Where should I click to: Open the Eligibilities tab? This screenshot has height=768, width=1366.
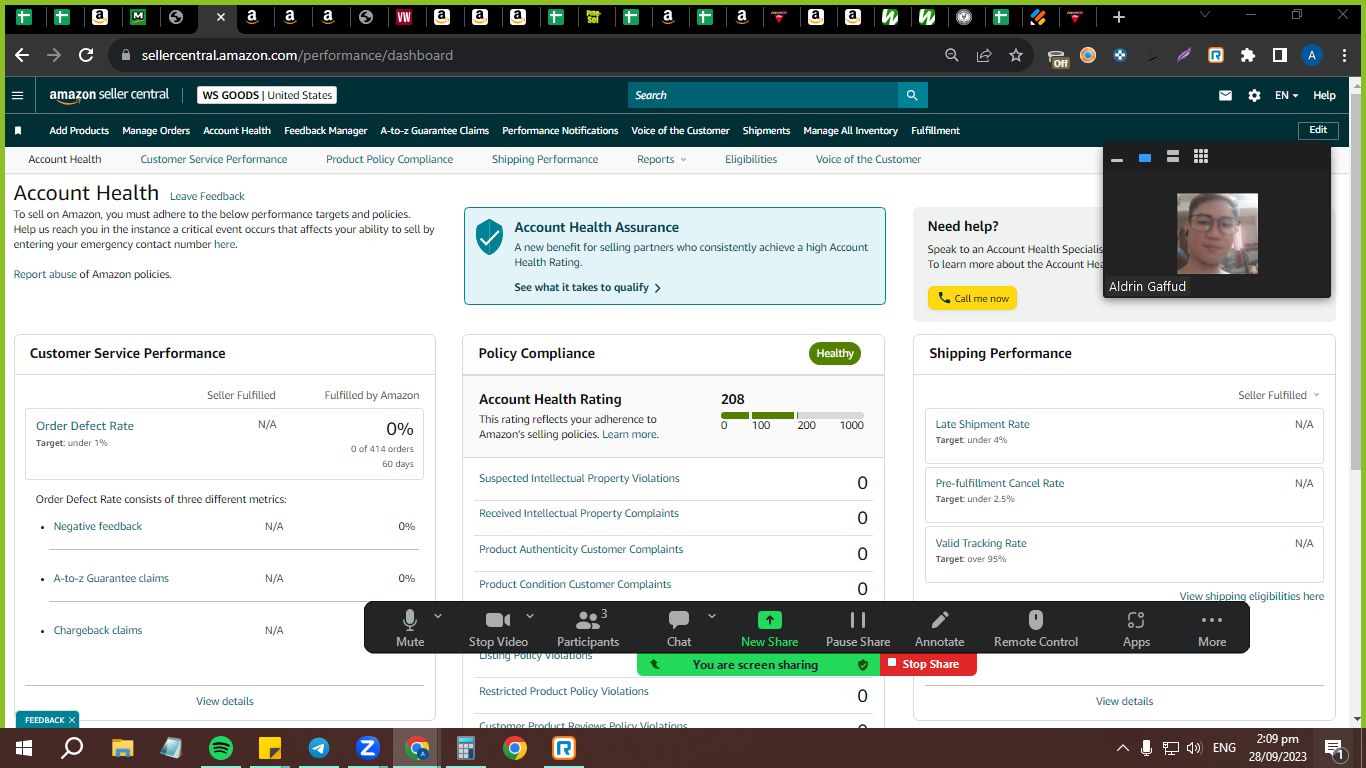tap(751, 159)
